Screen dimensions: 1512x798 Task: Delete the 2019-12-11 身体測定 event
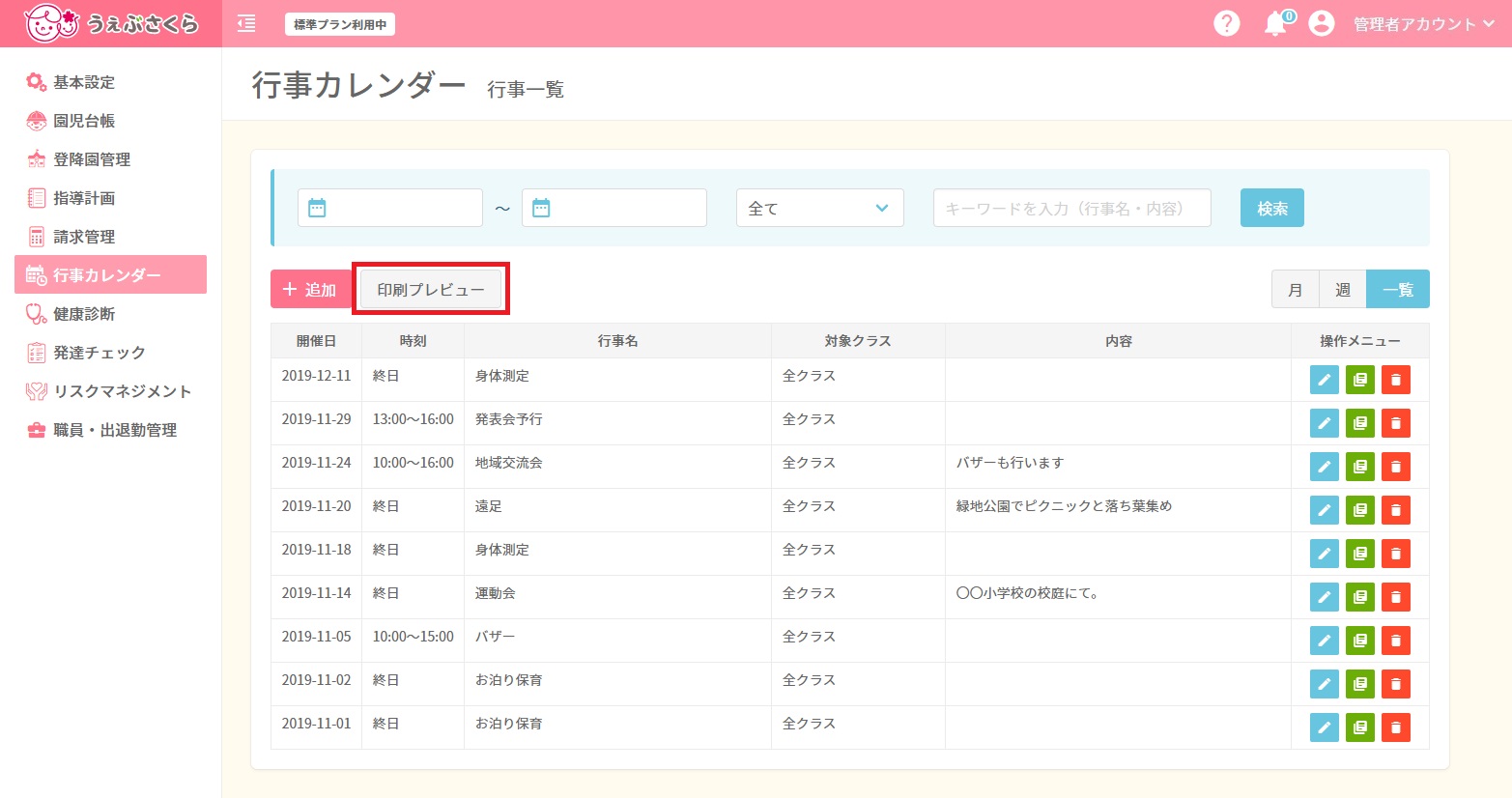point(1396,380)
